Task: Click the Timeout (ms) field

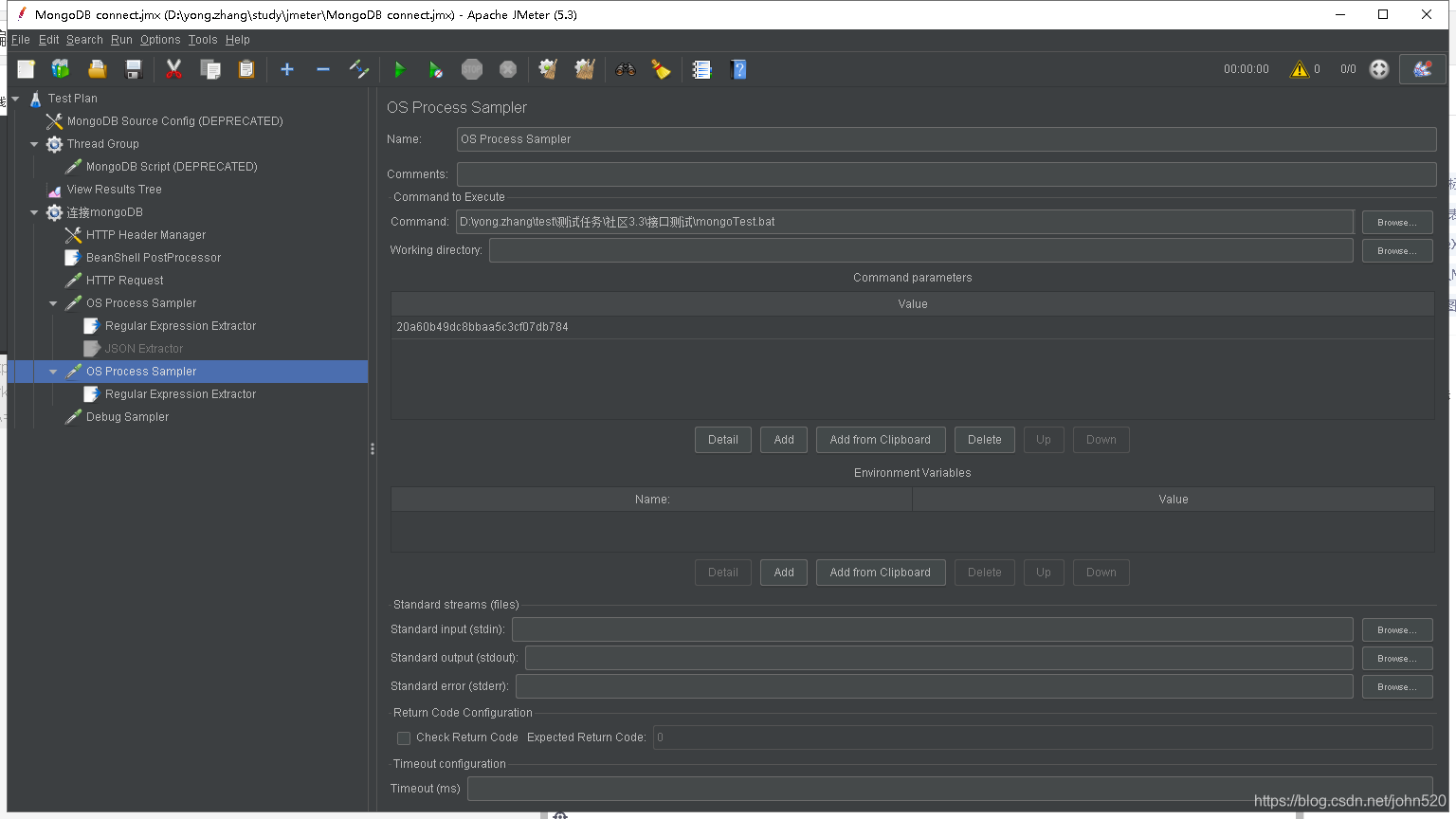Action: point(951,789)
